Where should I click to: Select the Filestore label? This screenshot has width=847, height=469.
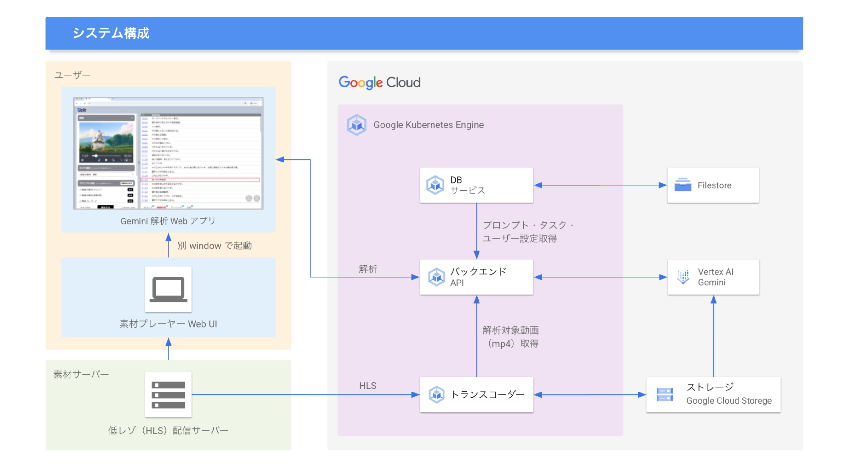[x=714, y=185]
